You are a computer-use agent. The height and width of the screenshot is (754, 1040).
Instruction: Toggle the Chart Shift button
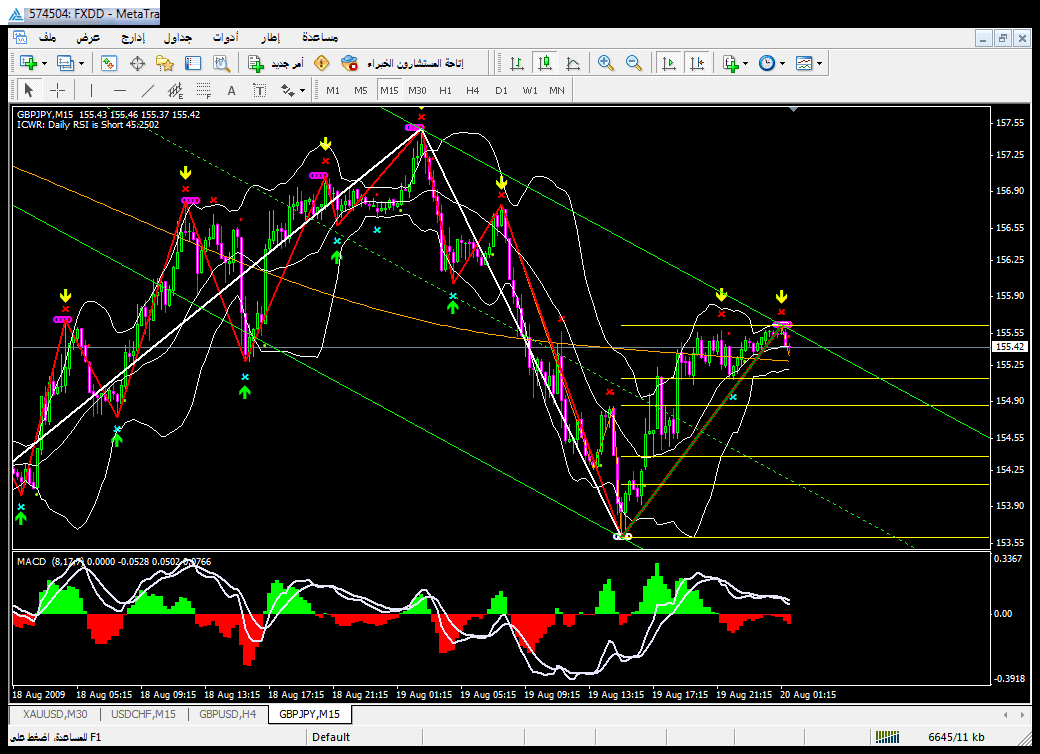click(696, 63)
